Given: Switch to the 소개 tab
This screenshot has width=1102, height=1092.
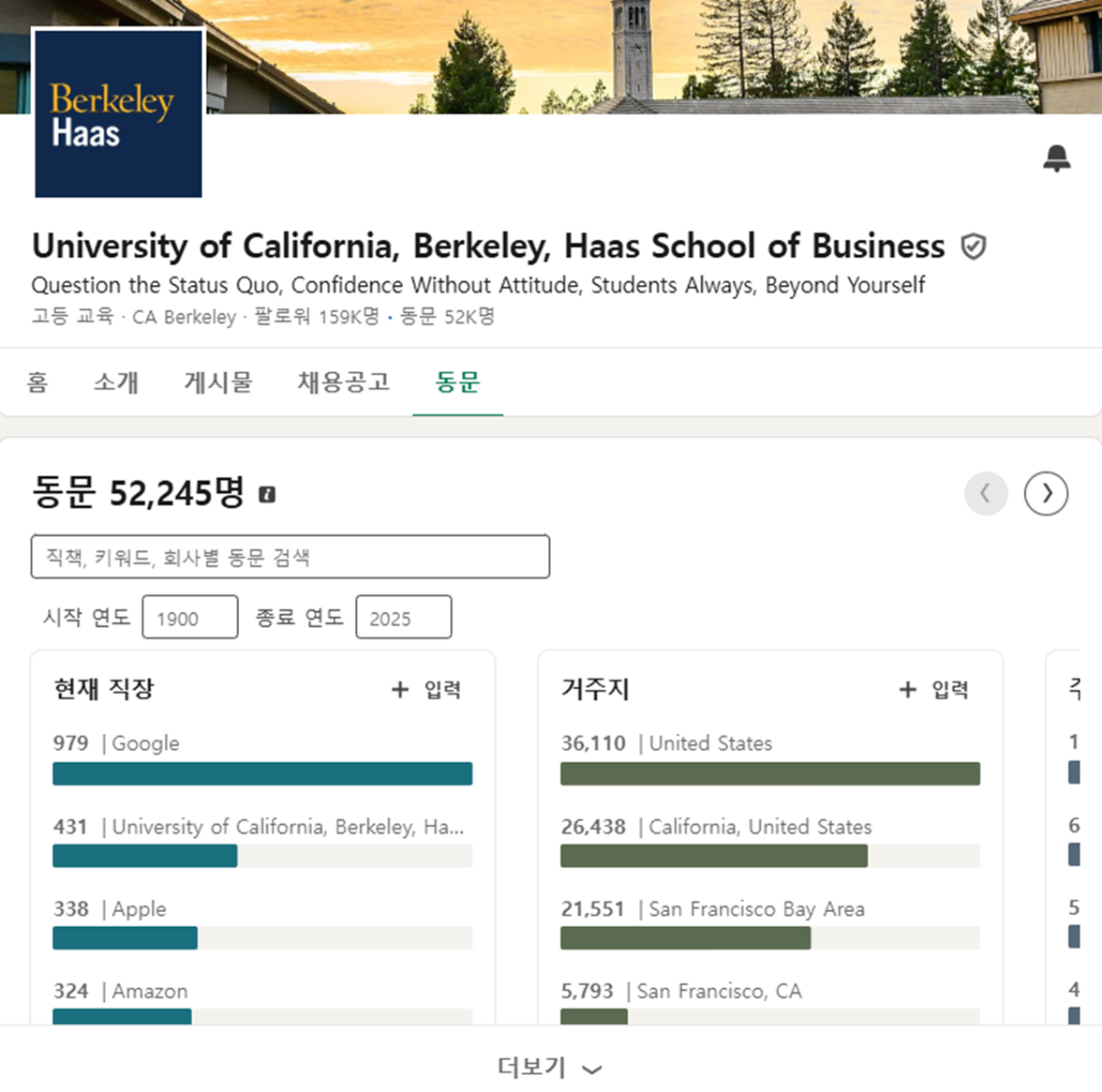Looking at the screenshot, I should (x=116, y=381).
